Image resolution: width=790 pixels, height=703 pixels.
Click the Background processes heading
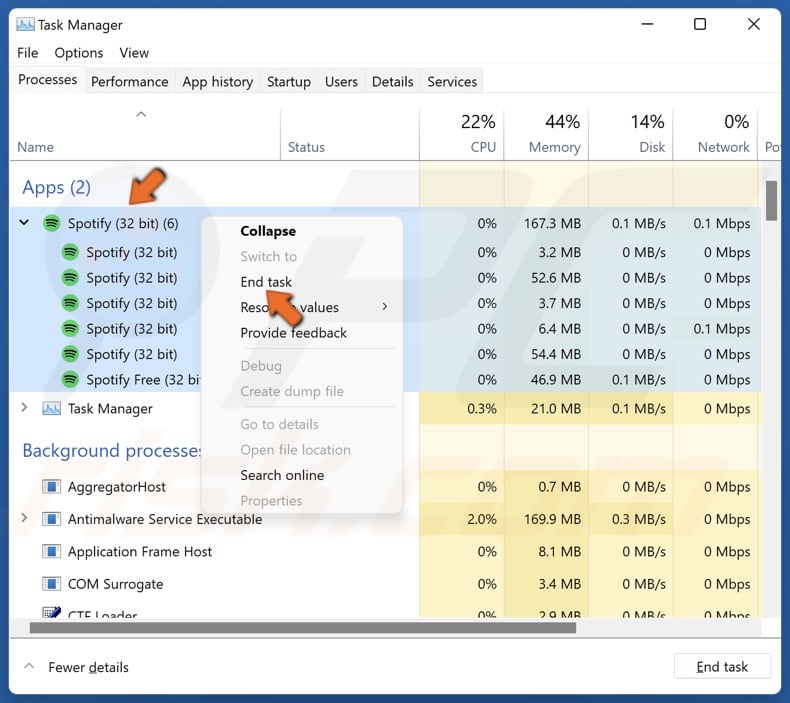pyautogui.click(x=112, y=451)
